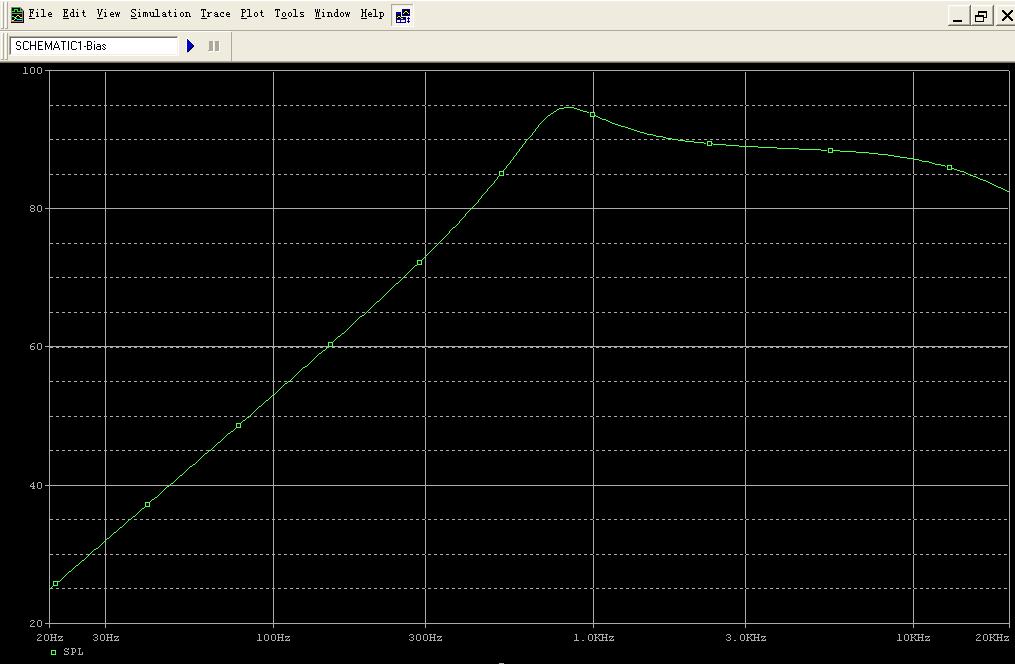Minimize the document window
The height and width of the screenshot is (664, 1015).
[957, 16]
